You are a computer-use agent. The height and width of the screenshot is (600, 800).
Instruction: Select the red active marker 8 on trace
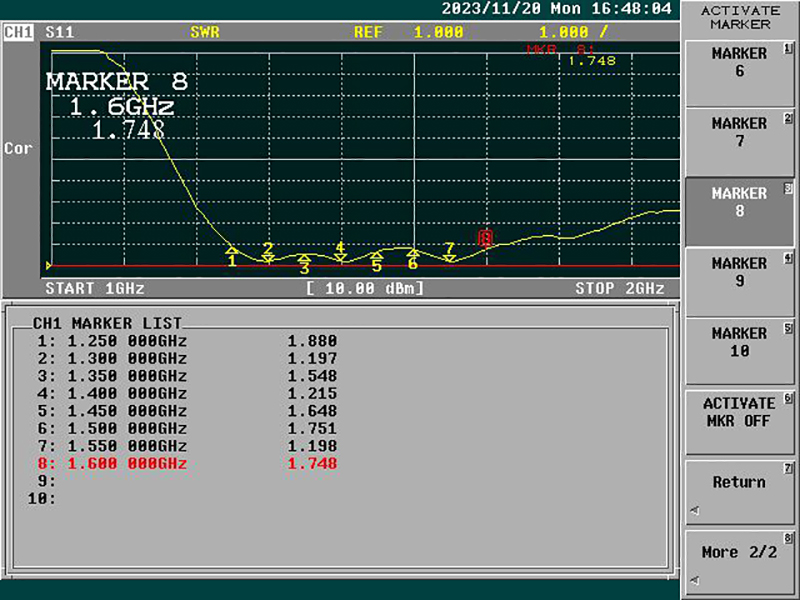pyautogui.click(x=486, y=238)
